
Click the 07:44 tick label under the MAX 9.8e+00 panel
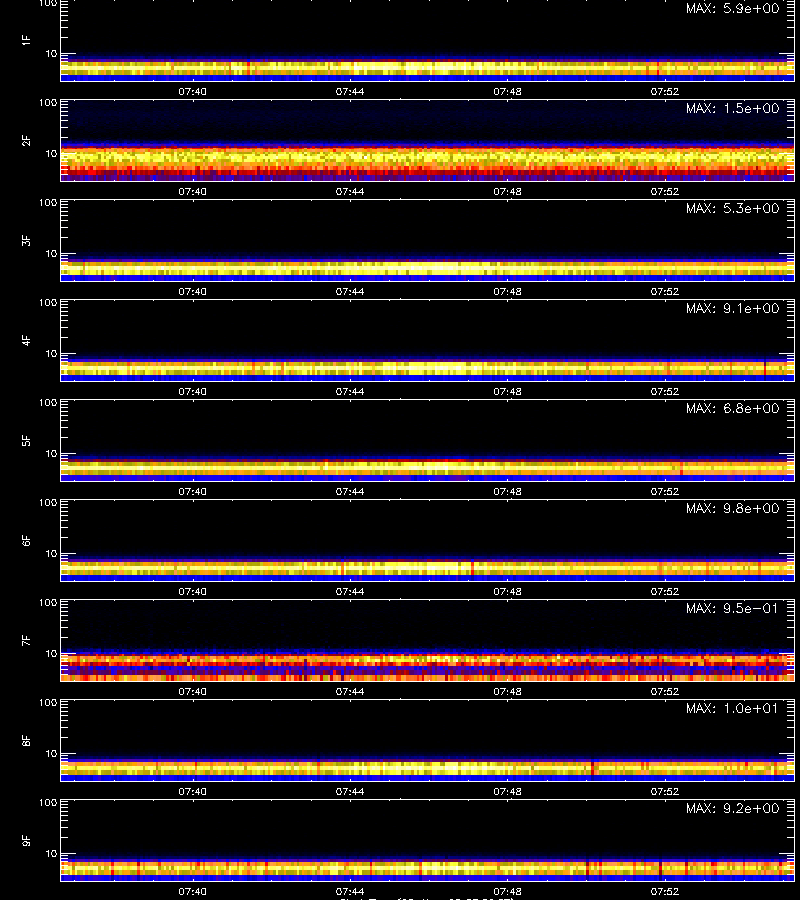[x=349, y=591]
